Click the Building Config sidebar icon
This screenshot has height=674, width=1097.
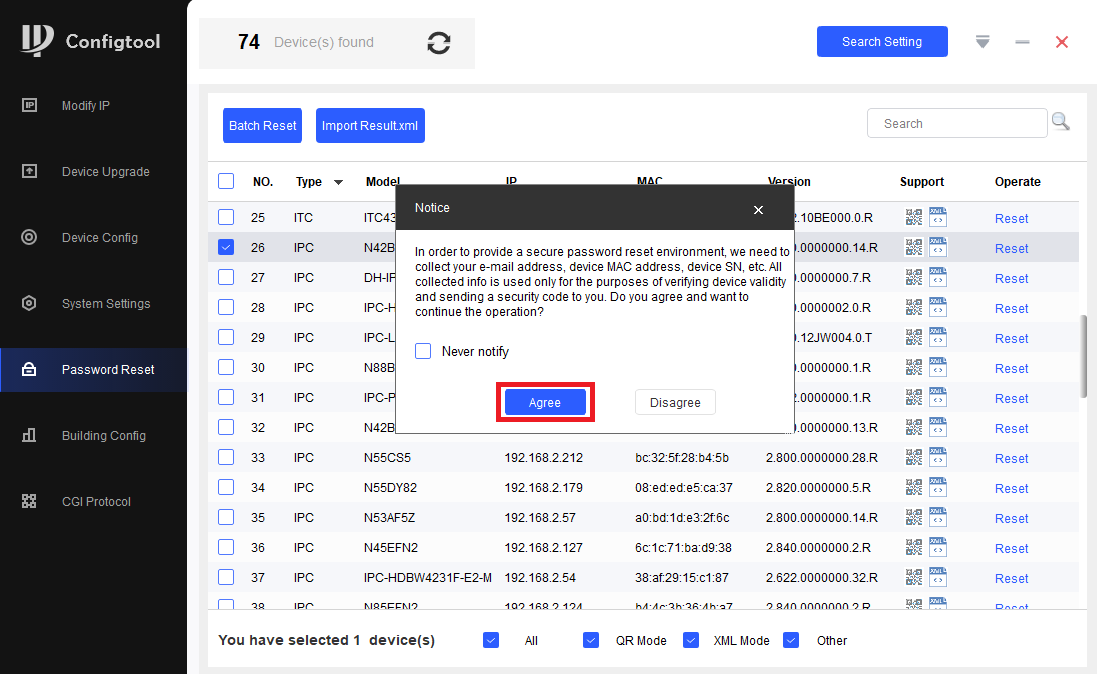29,435
